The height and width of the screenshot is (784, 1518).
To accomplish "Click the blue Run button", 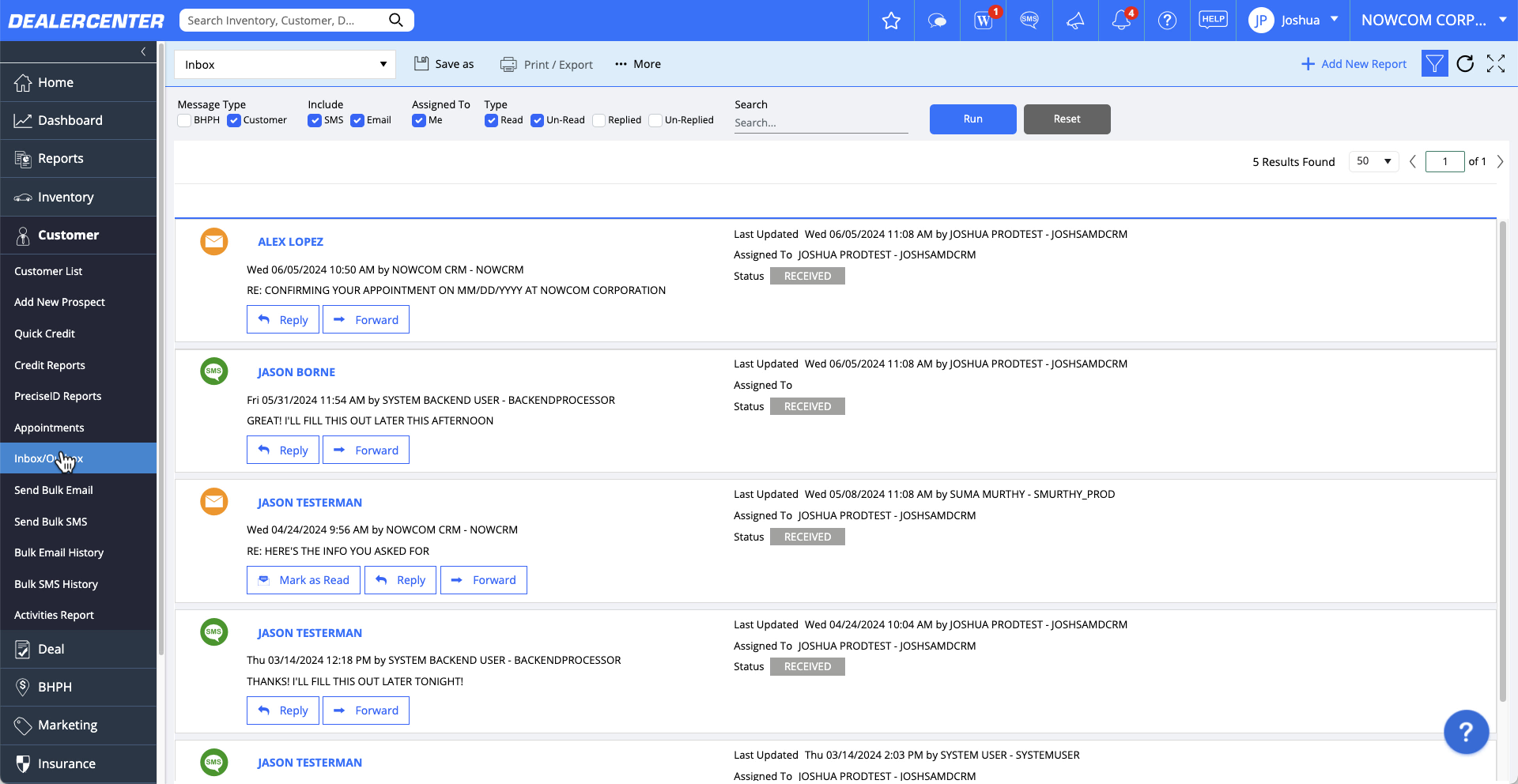I will [972, 119].
